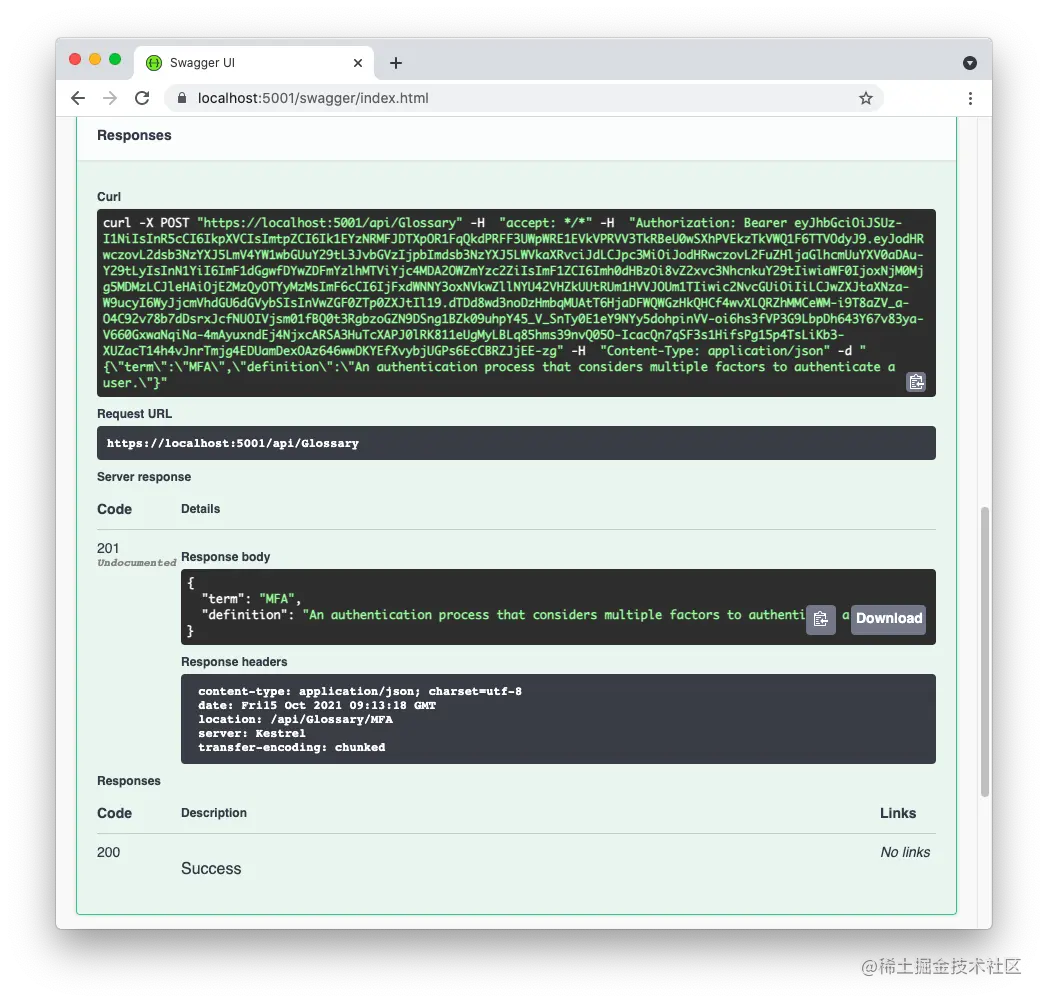Click the Swagger favicon in the tab
Image resolution: width=1048 pixels, height=1003 pixels.
coord(154,63)
